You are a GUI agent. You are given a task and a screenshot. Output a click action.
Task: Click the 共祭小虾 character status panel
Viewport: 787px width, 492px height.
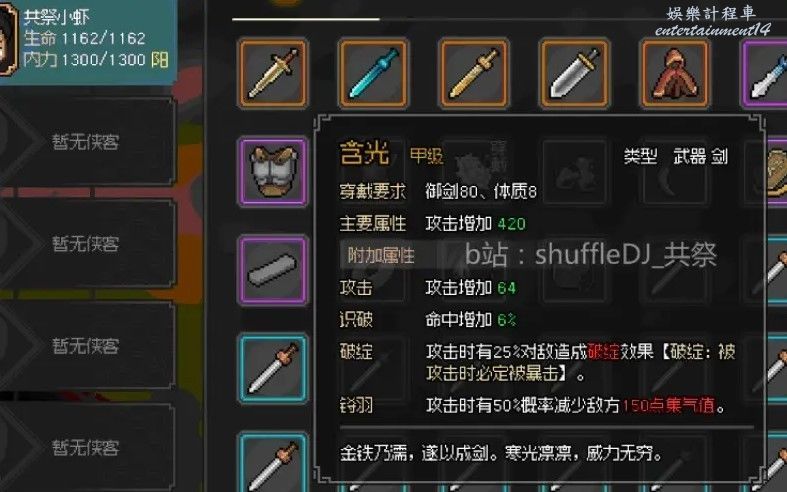88,41
